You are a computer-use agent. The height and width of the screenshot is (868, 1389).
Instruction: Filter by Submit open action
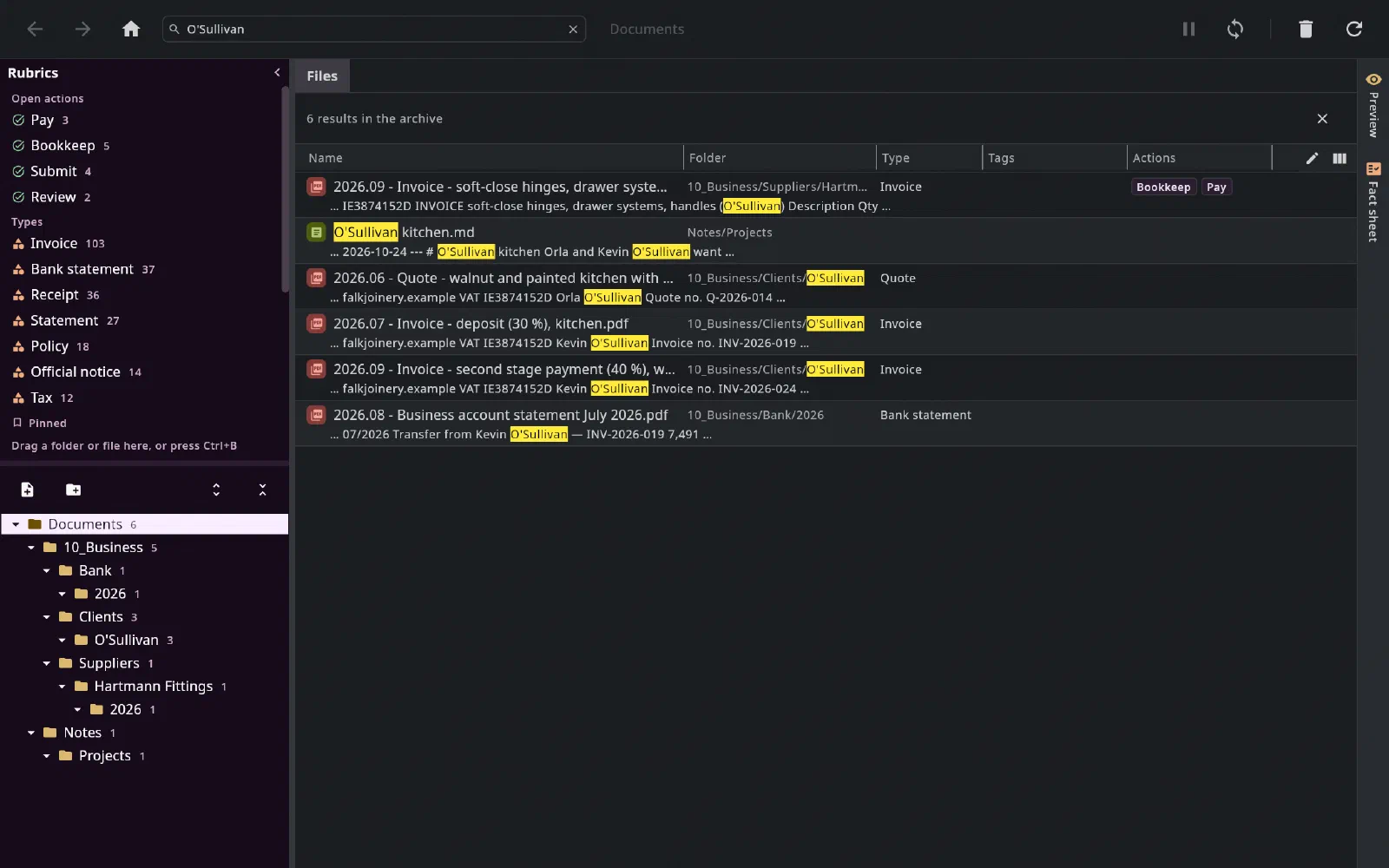point(52,172)
